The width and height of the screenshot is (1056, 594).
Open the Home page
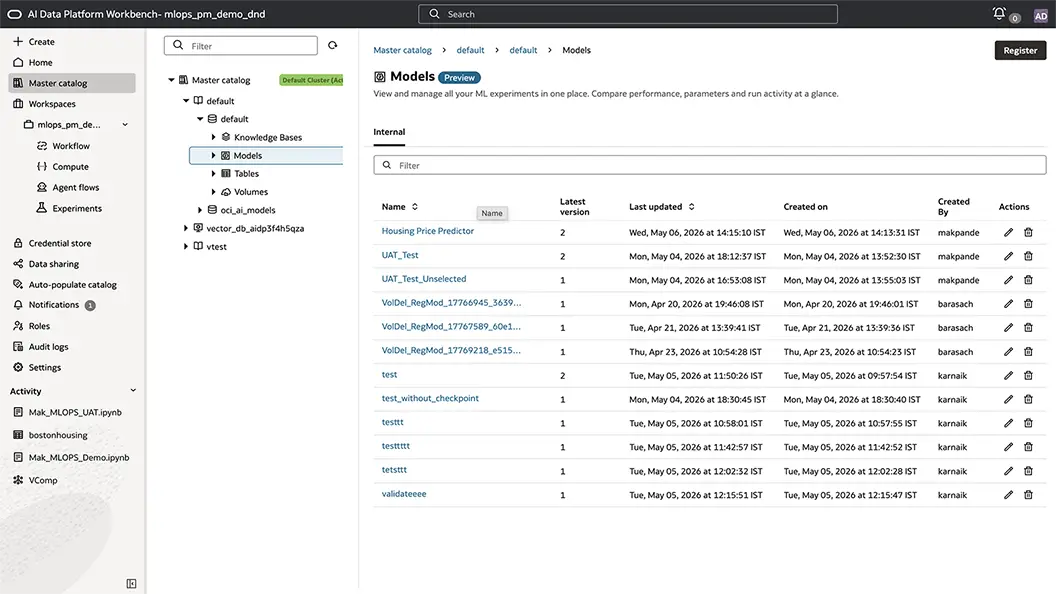tap(40, 62)
